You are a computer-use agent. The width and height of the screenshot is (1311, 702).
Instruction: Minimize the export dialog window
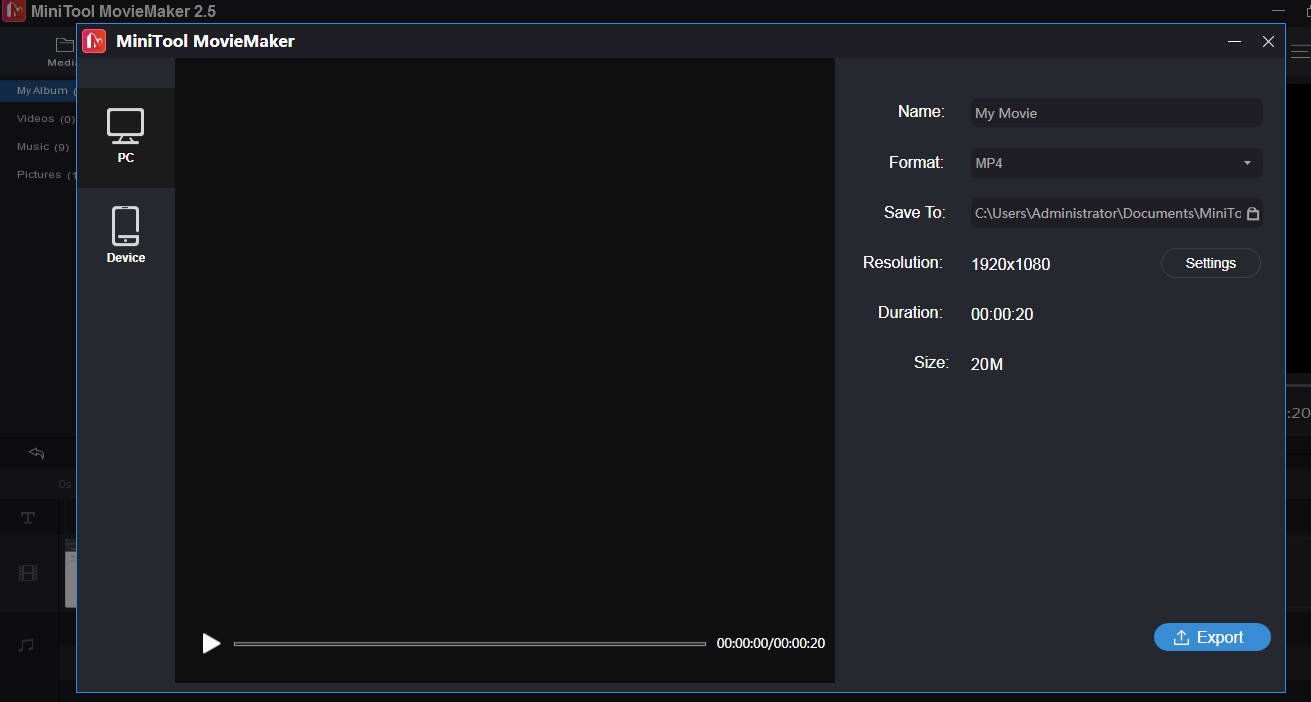point(1235,42)
